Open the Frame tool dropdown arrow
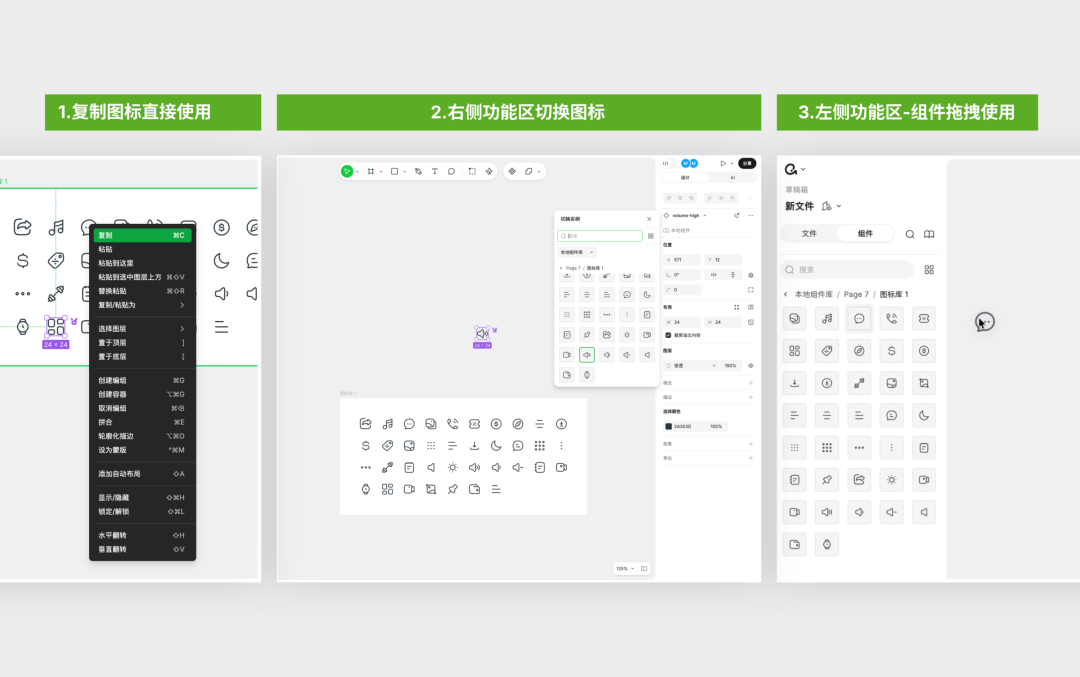Screen dimensions: 1080x677 point(381,172)
